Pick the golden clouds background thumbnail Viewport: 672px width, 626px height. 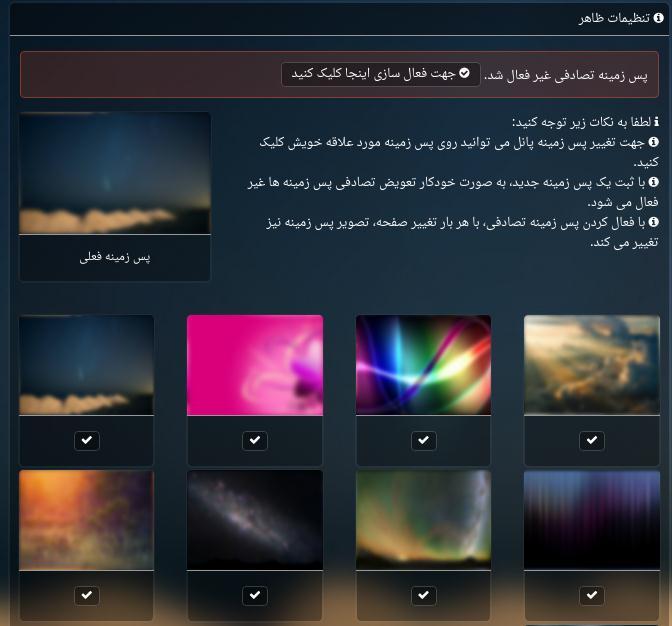point(592,364)
